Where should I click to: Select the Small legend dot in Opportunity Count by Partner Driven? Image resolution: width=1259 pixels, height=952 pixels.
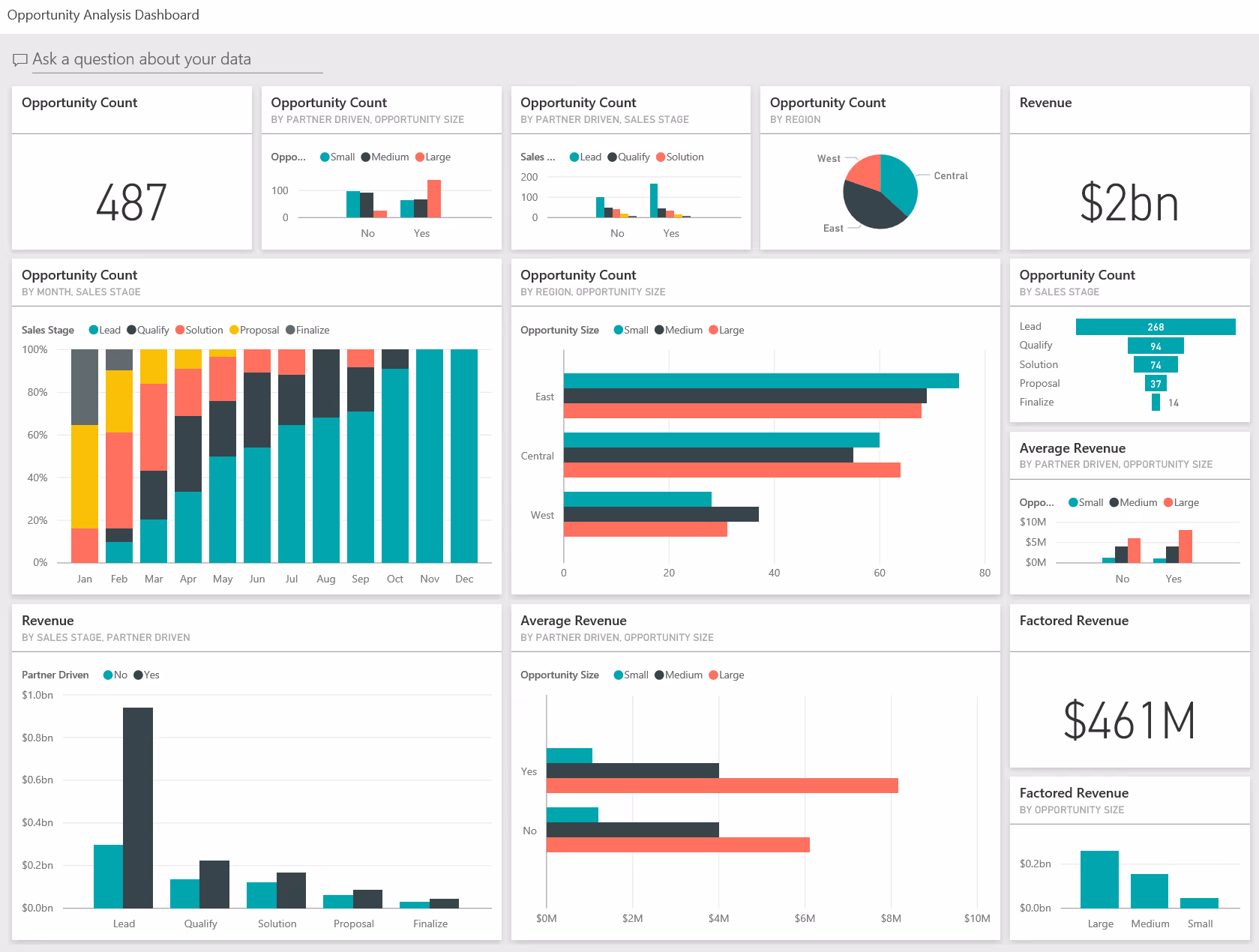point(323,157)
